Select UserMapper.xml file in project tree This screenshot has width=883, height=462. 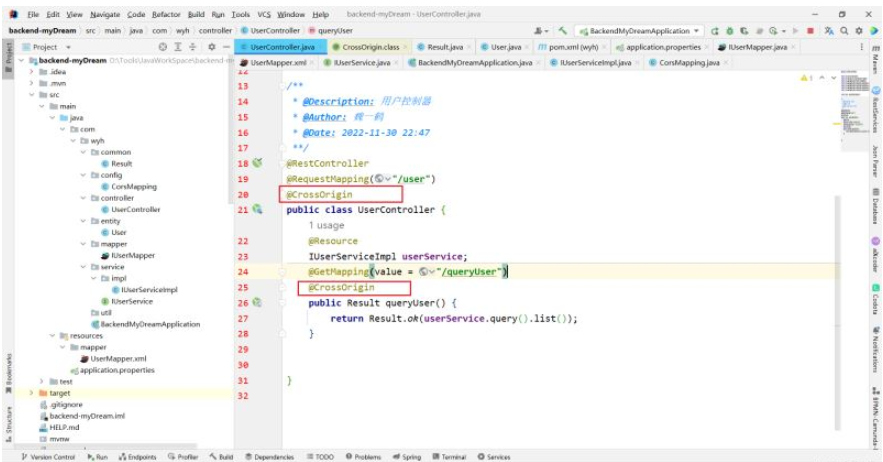(x=118, y=358)
